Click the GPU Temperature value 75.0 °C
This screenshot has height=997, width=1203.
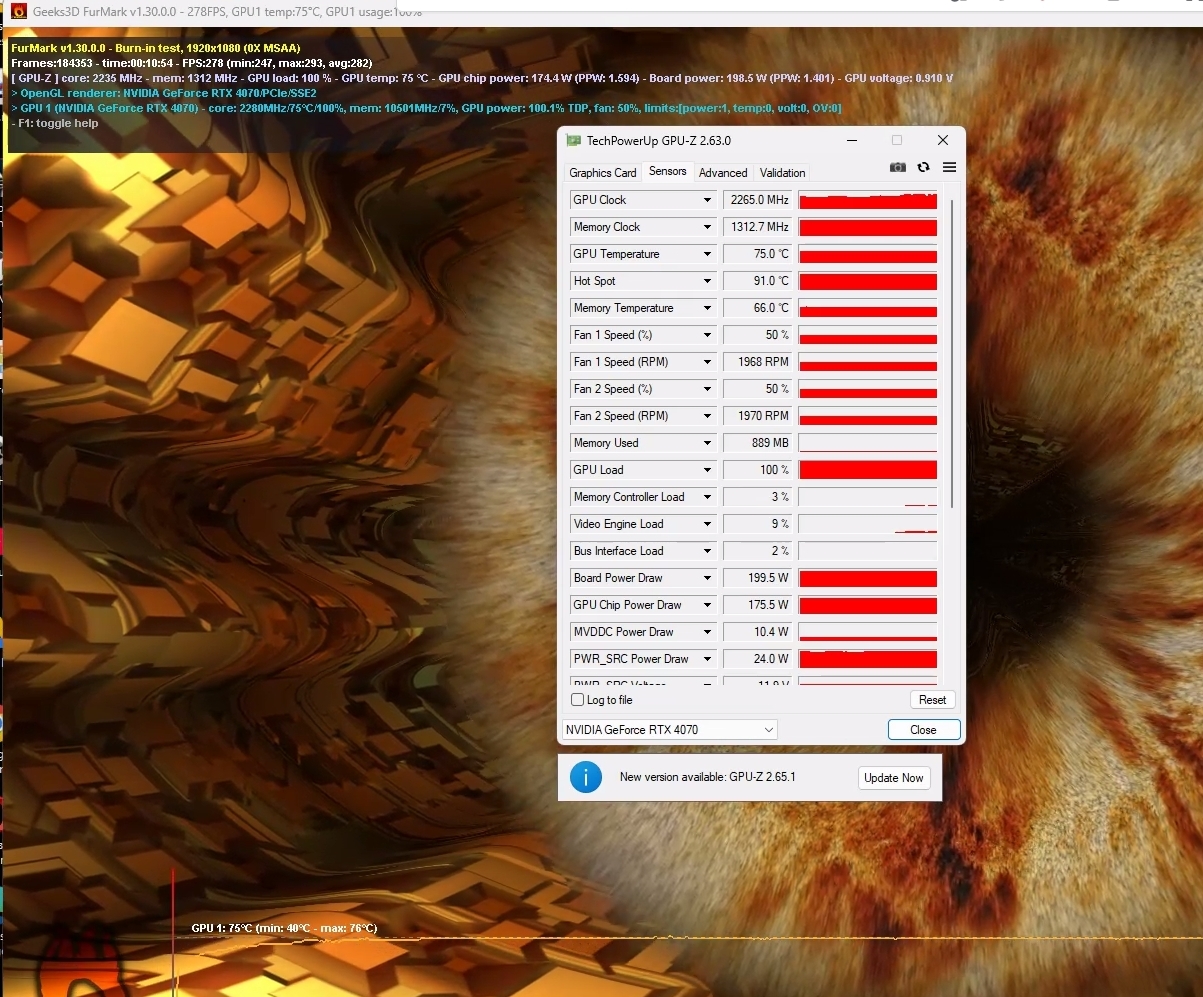coord(758,254)
